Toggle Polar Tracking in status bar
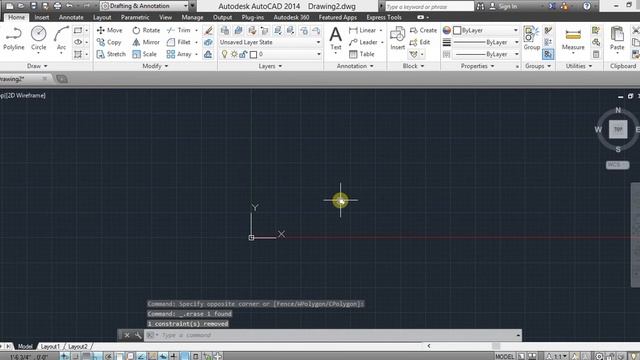This screenshot has height=360, width=640. [108, 356]
